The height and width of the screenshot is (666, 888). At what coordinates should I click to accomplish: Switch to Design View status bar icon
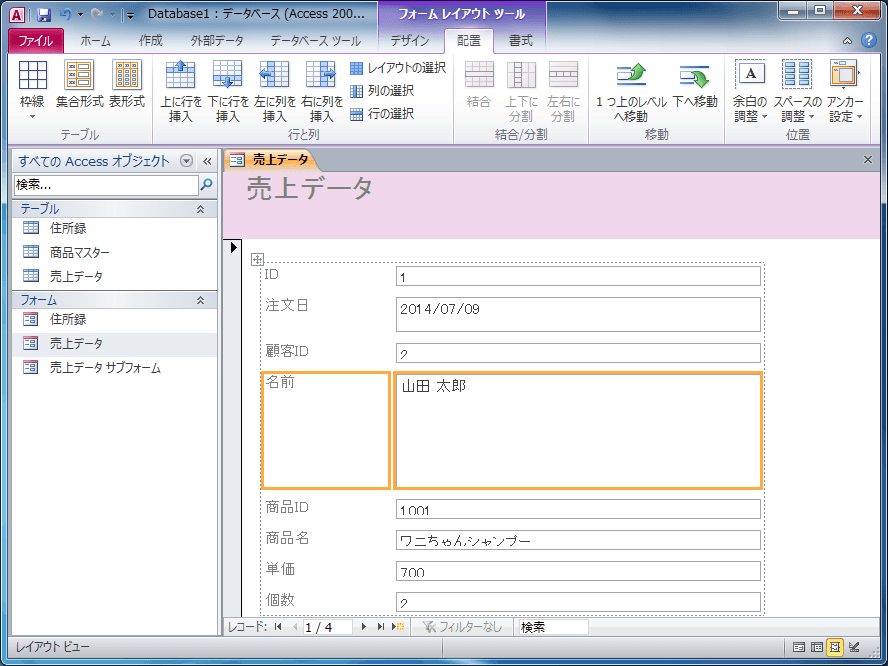coord(854,647)
